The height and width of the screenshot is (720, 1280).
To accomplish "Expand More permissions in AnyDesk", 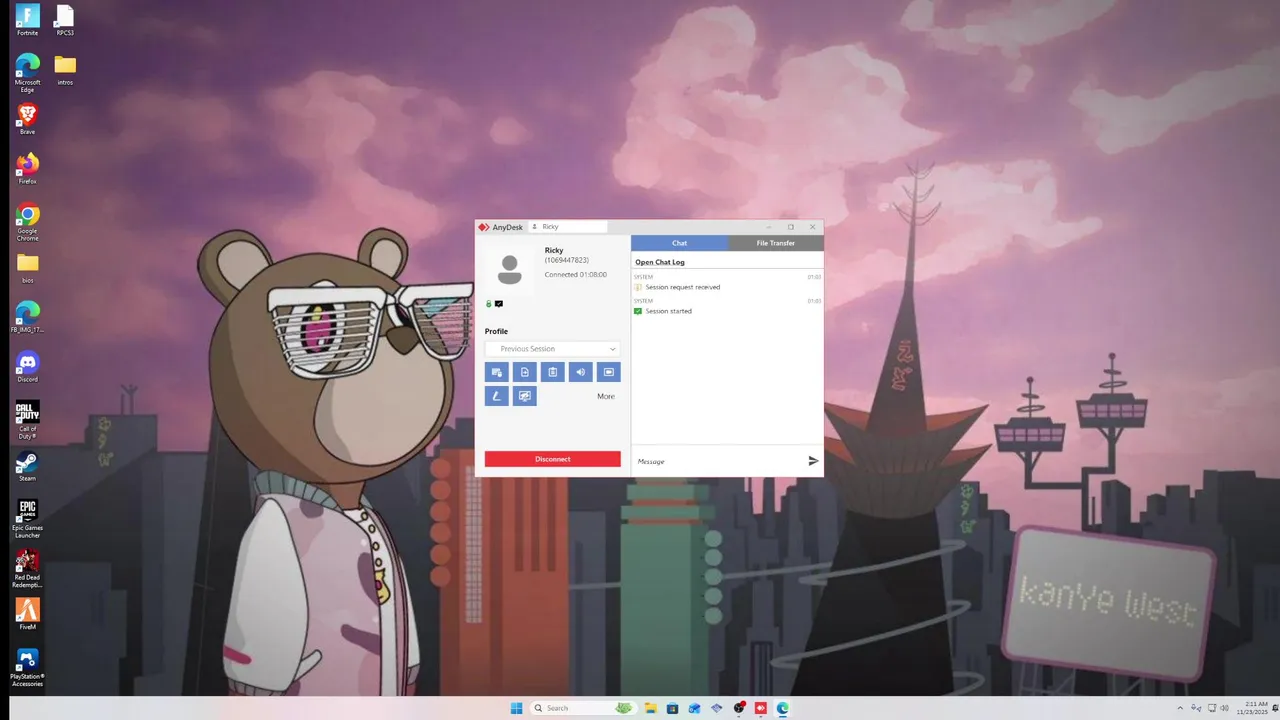I will pos(606,396).
